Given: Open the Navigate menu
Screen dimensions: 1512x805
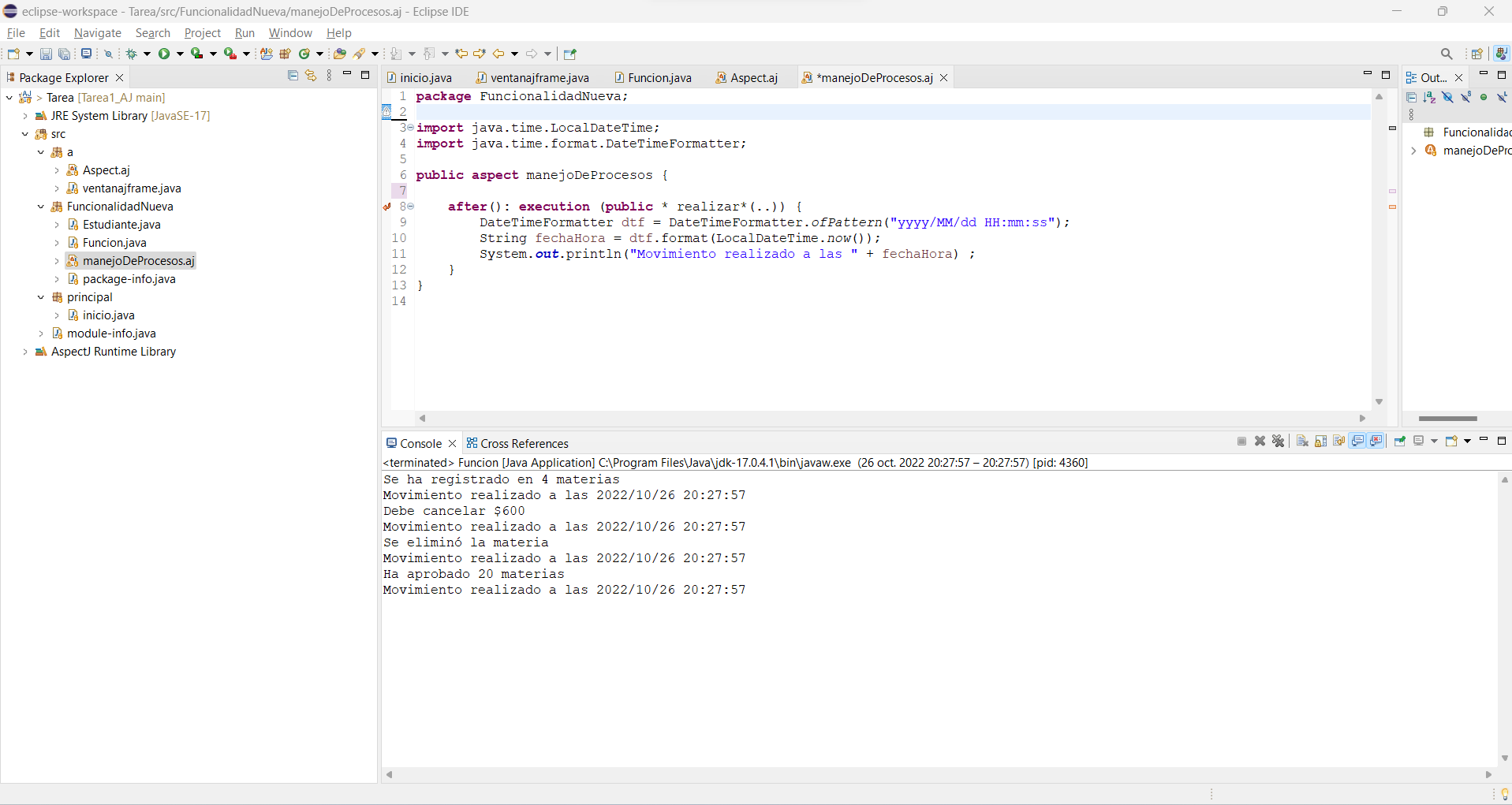Looking at the screenshot, I should point(97,33).
